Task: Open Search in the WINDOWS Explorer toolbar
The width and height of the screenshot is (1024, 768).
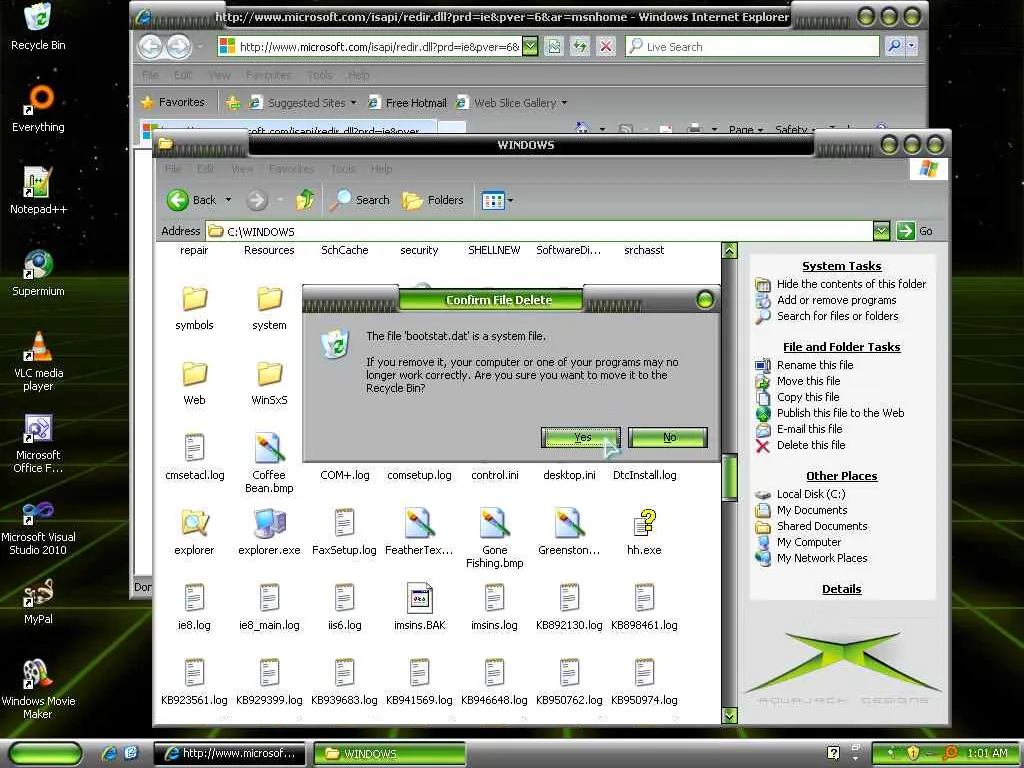Action: [360, 200]
